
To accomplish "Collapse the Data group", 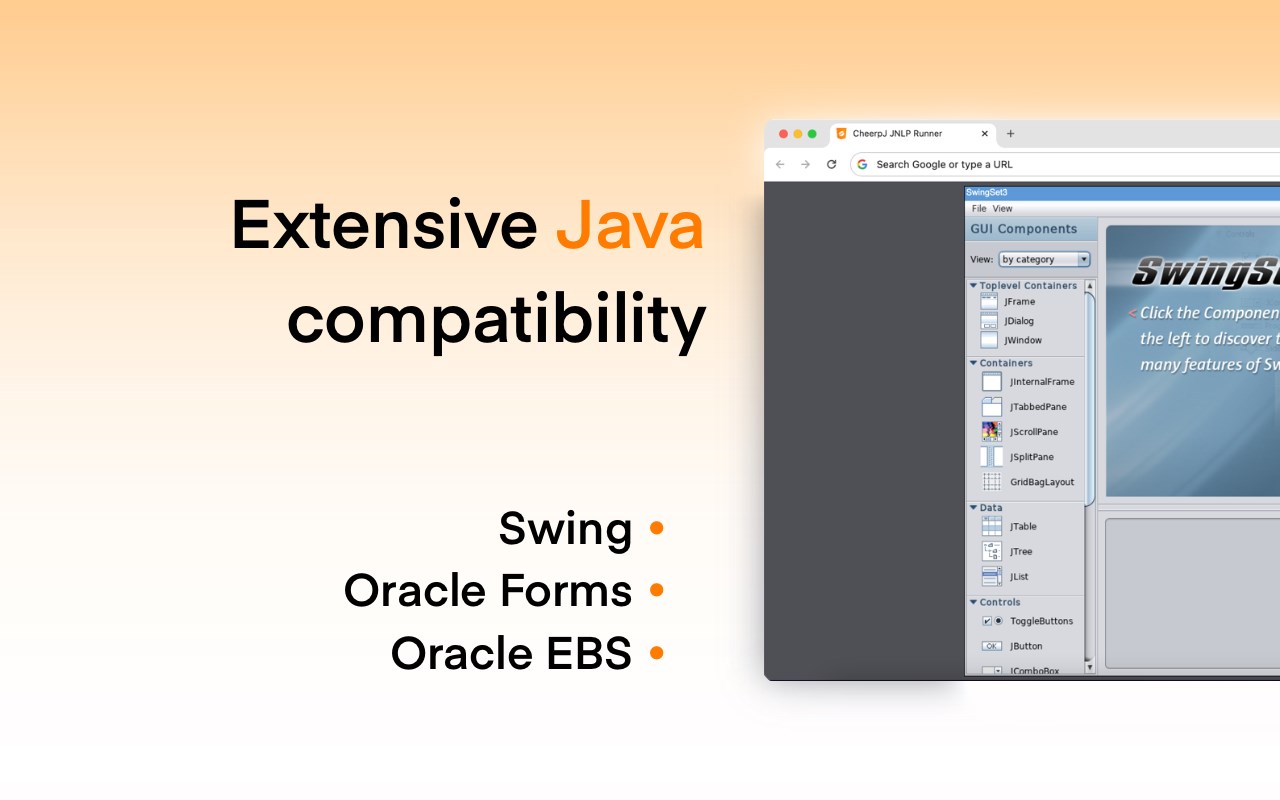I will (x=973, y=508).
